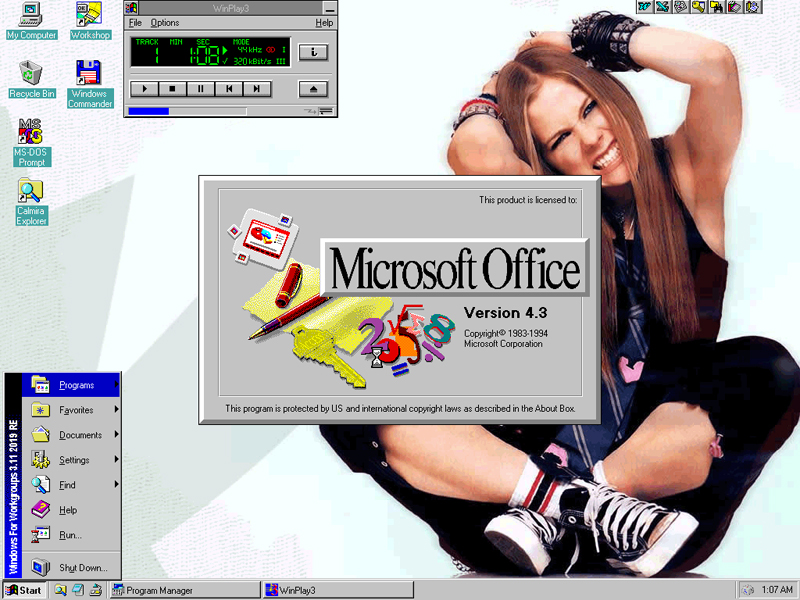Open the Excel icon in Office toolbar

pos(662,7)
